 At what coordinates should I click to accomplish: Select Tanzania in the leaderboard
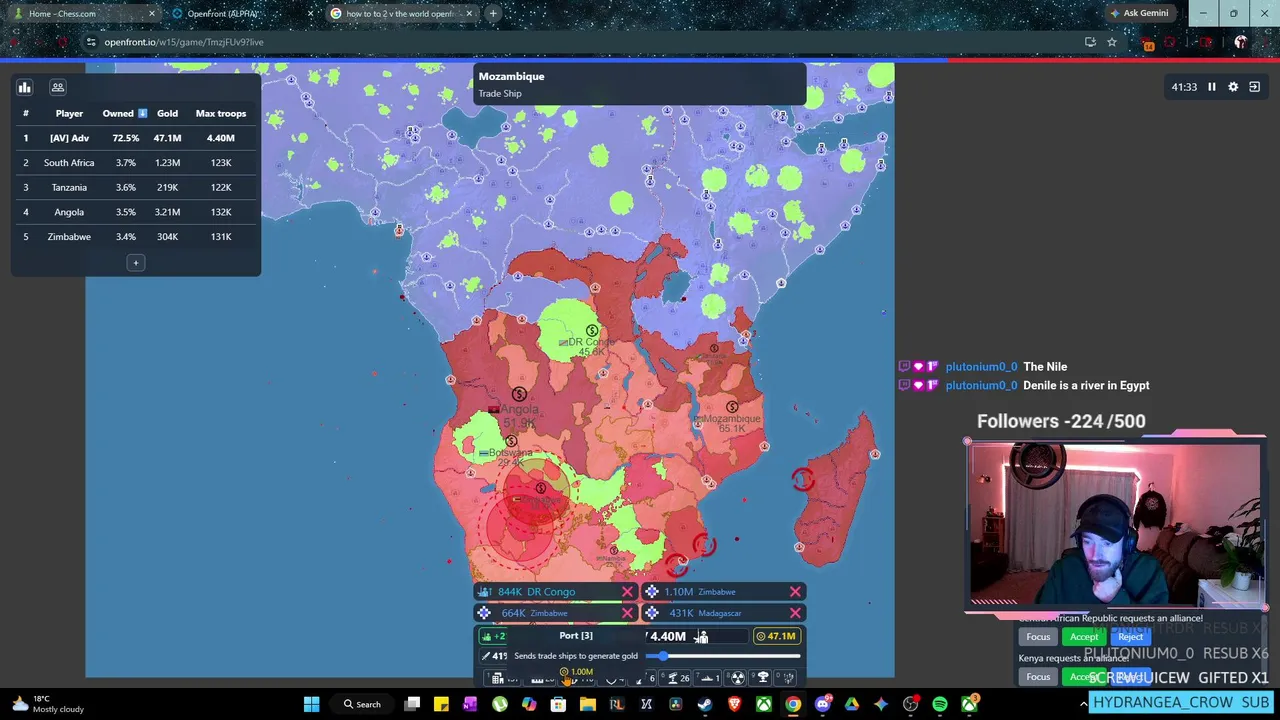pyautogui.click(x=136, y=187)
